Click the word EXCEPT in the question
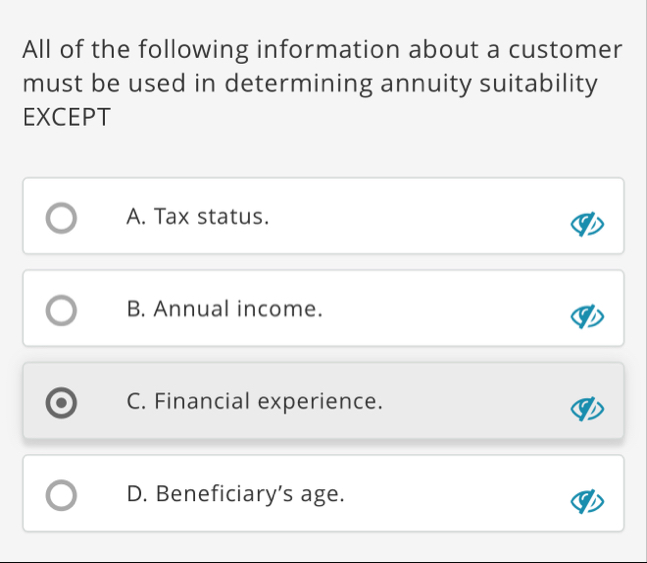This screenshot has height=563, width=647. 66,117
